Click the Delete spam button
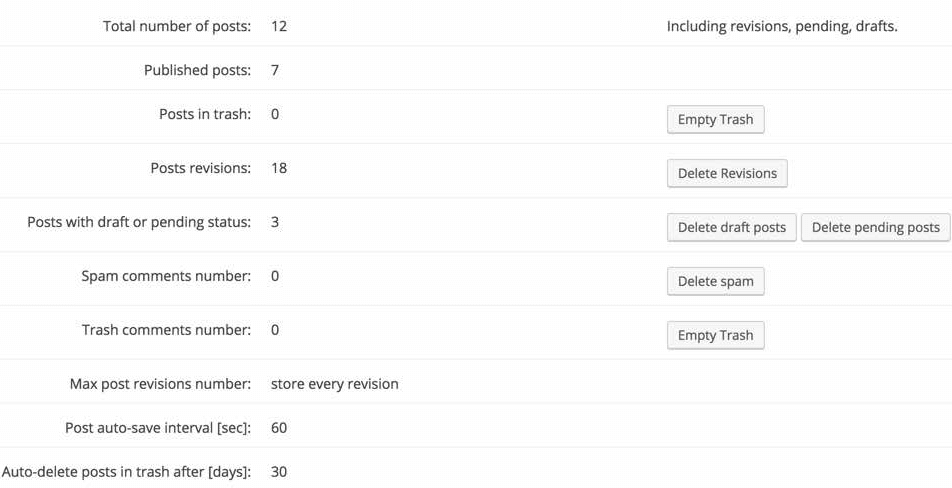 [715, 282]
